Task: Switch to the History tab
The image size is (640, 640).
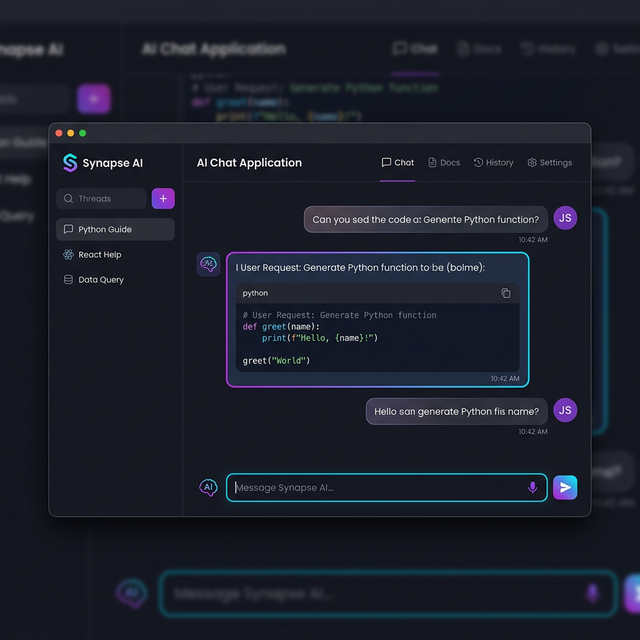Action: click(493, 163)
